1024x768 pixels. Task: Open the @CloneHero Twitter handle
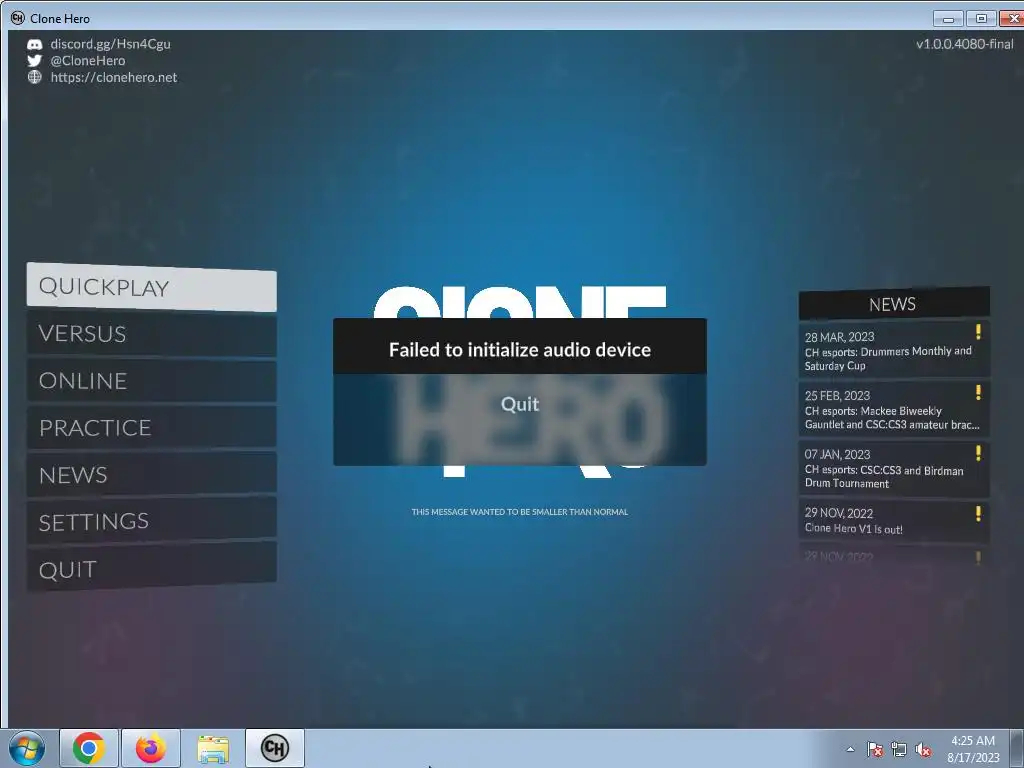click(x=88, y=61)
